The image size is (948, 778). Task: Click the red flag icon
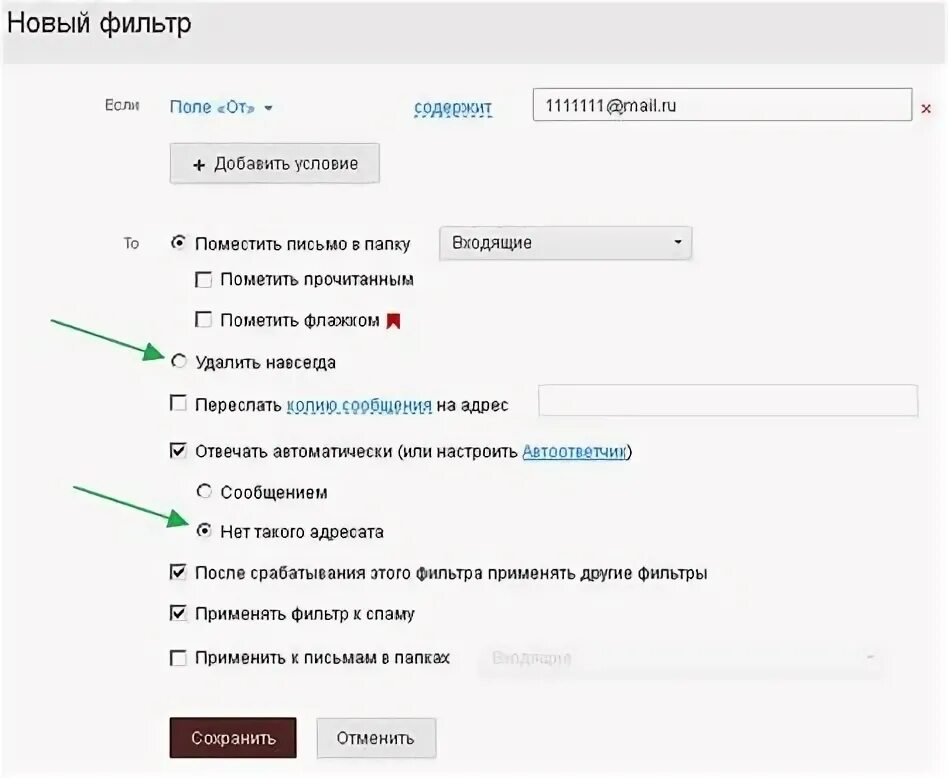pyautogui.click(x=394, y=320)
